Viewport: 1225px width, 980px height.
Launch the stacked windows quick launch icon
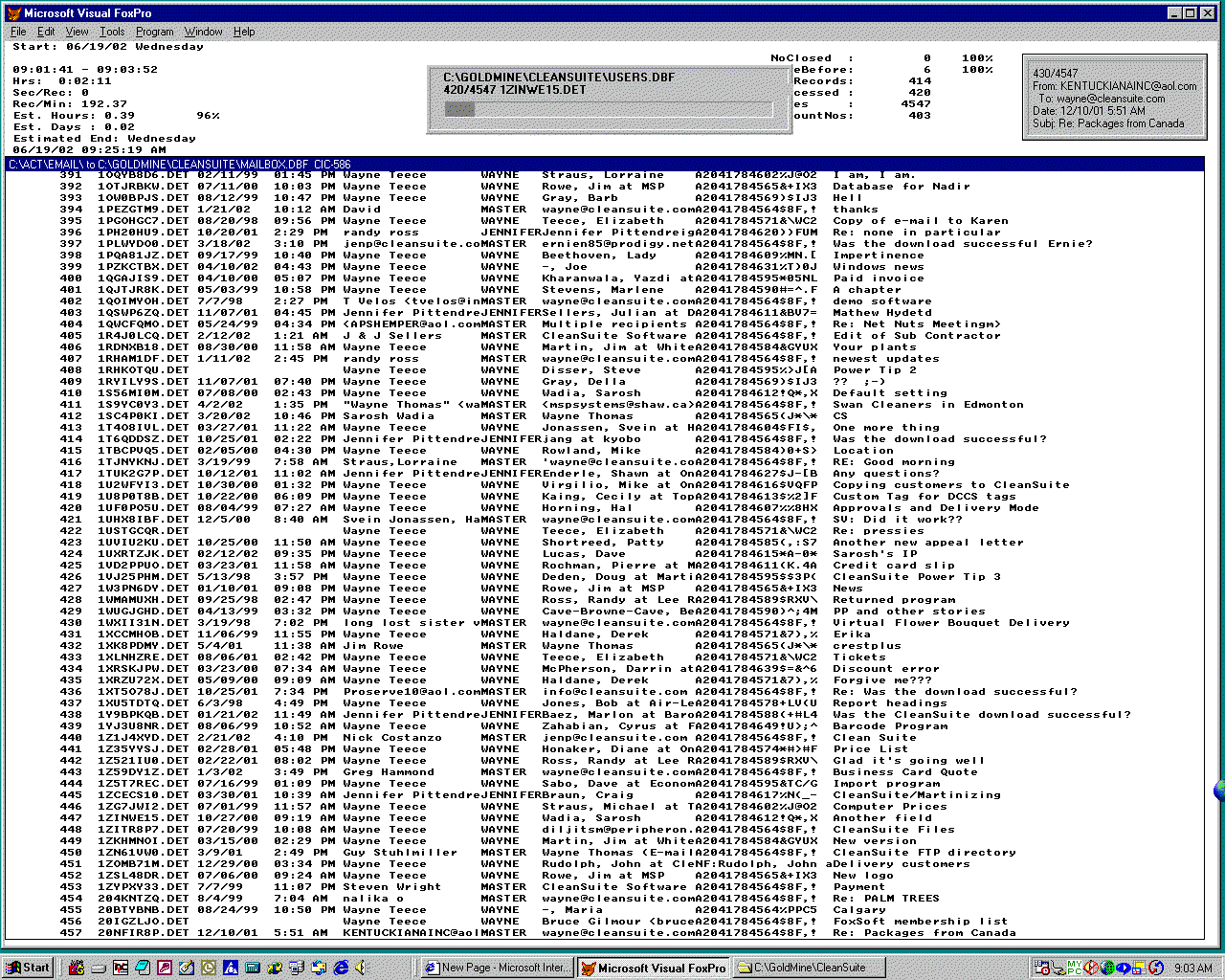(x=297, y=968)
